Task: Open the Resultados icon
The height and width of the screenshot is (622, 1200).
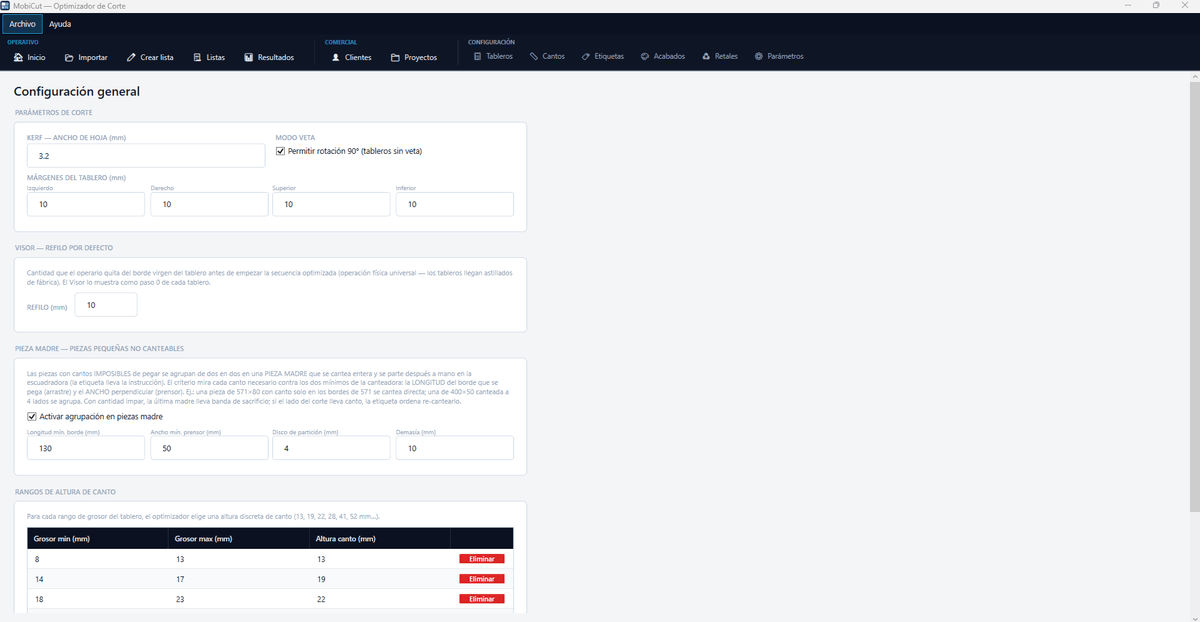Action: point(248,57)
